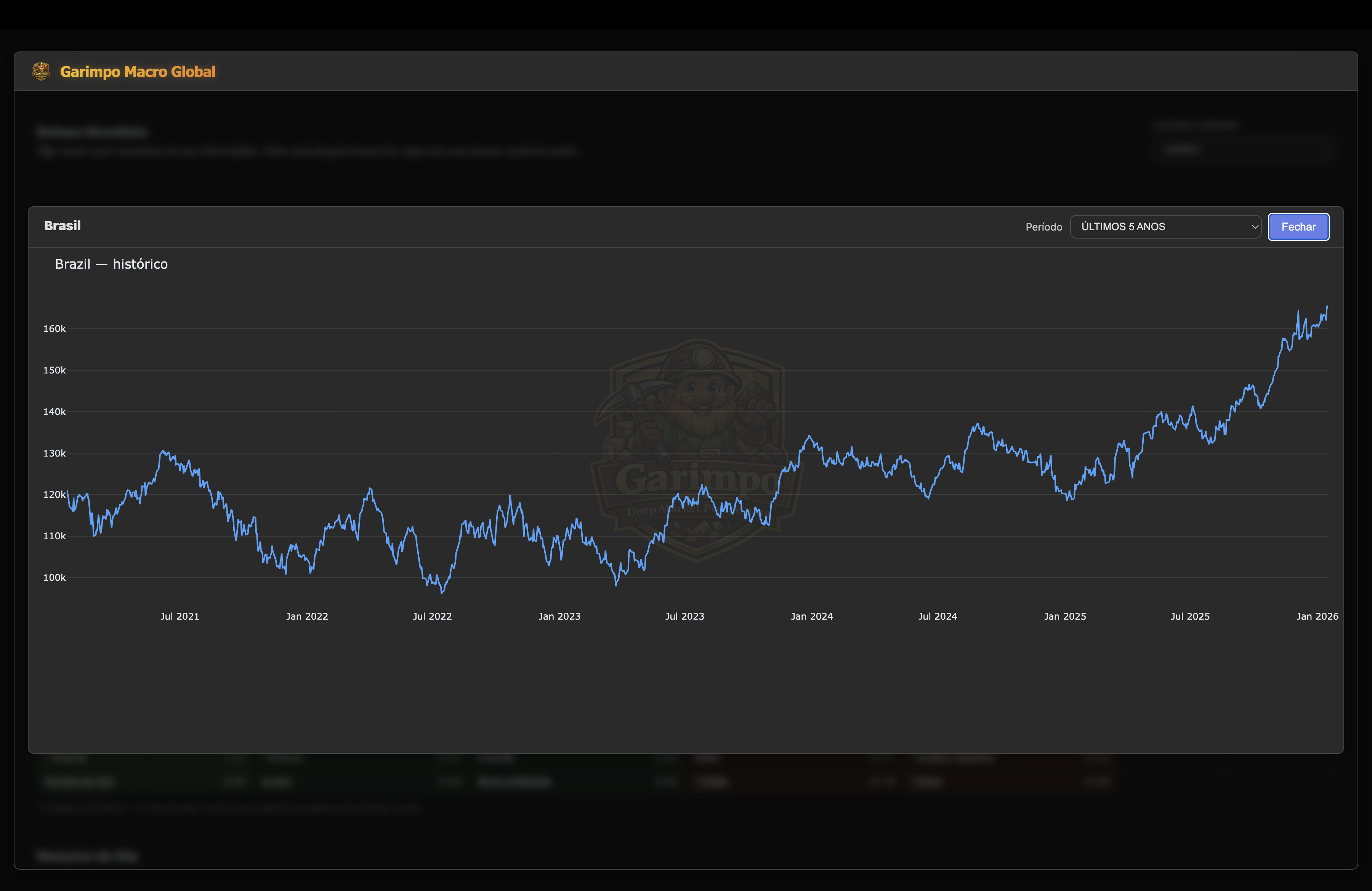
Task: Click the Garimpo miner logo icon
Action: pyautogui.click(x=41, y=72)
